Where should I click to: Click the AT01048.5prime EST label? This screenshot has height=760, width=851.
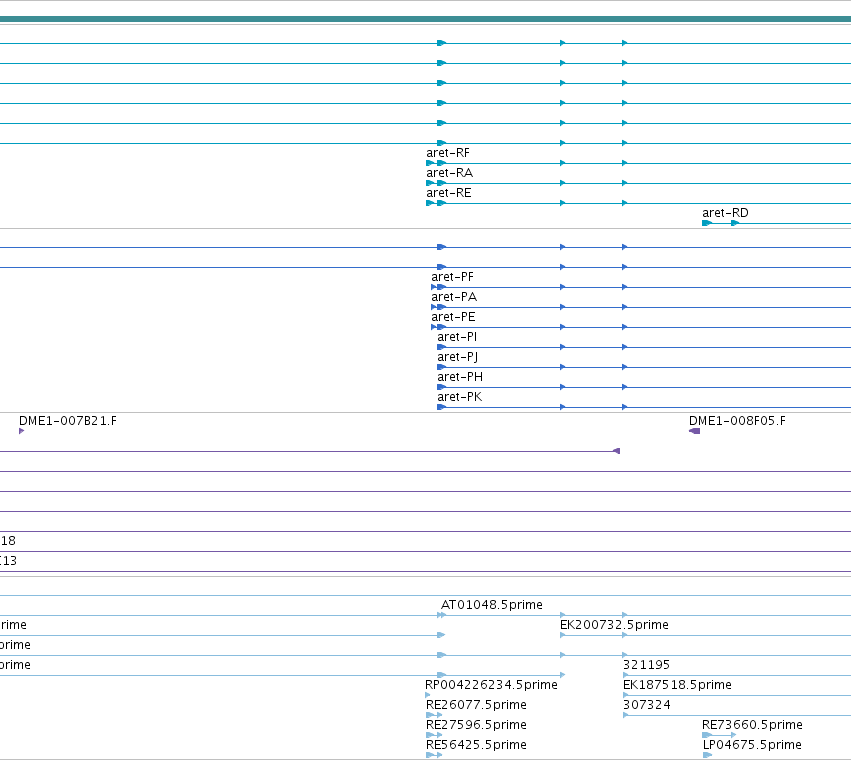(x=492, y=605)
